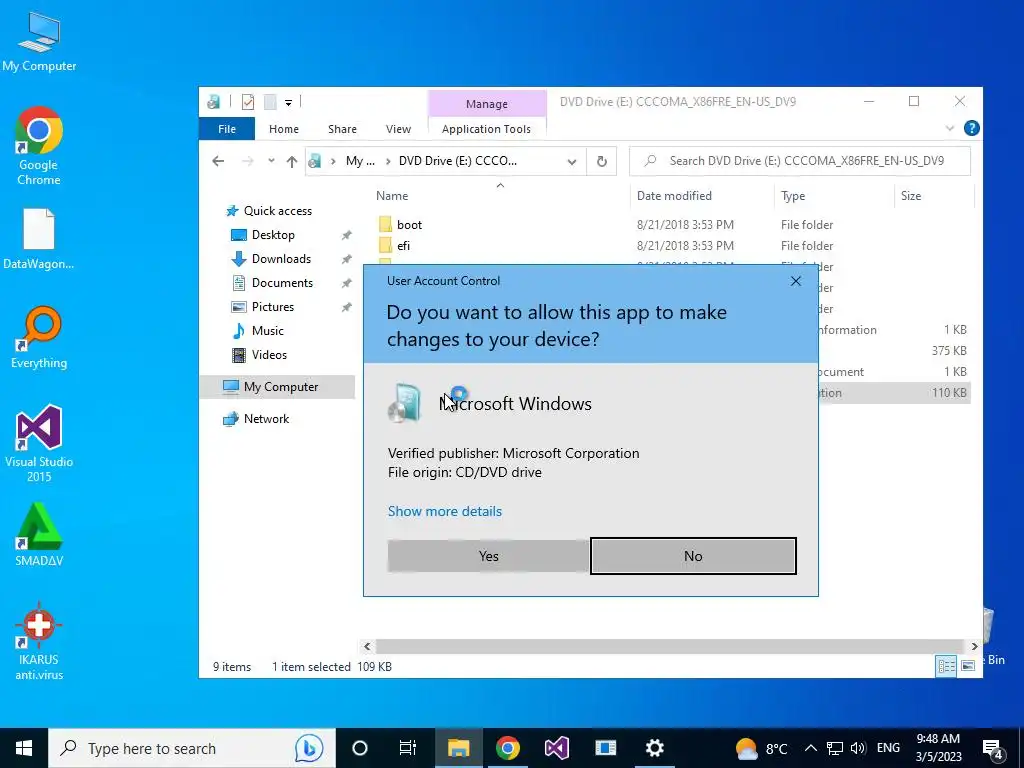Open Customize Quick Access Toolbar dropdown

tap(288, 103)
